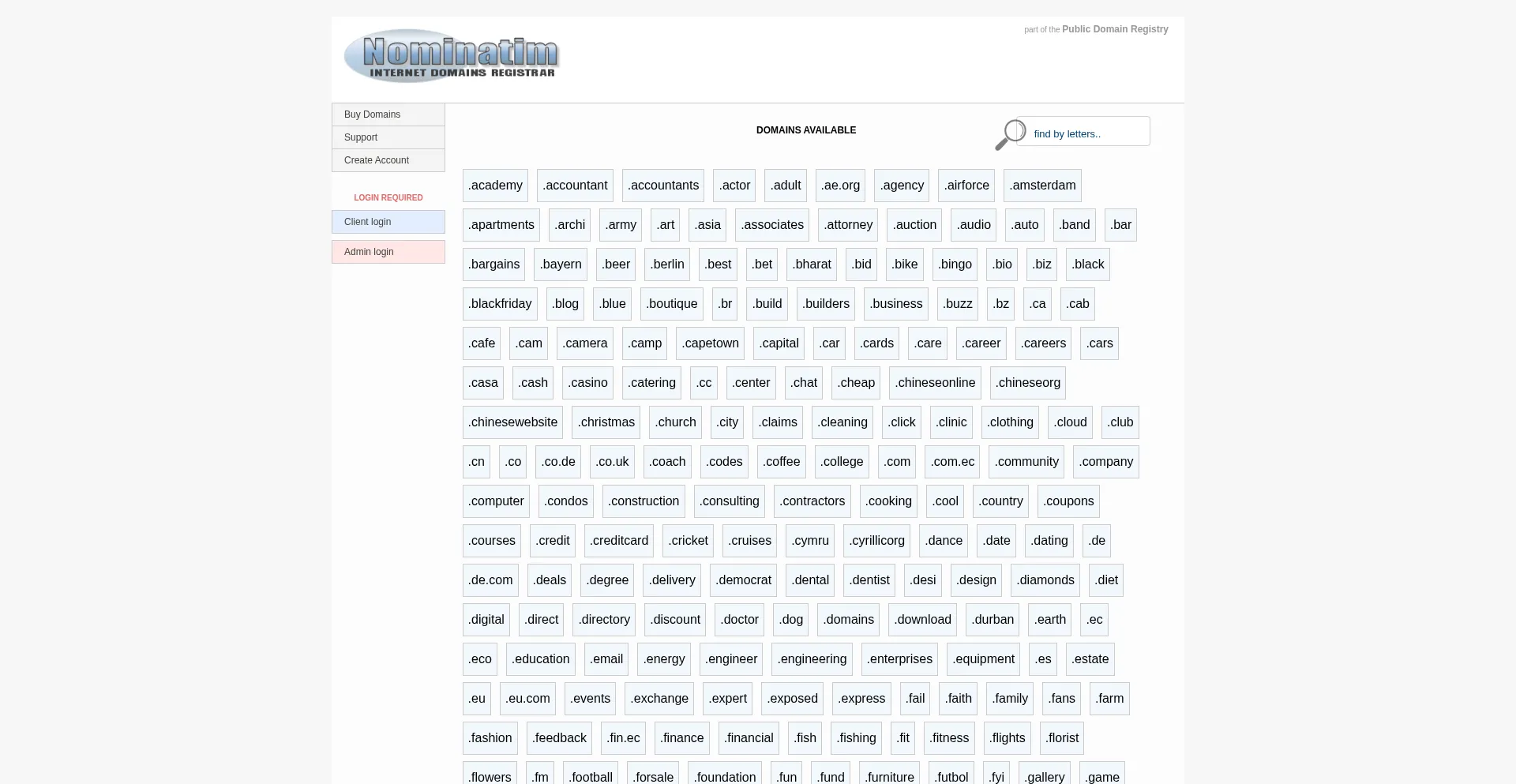The height and width of the screenshot is (784, 1516).
Task: Select the .dating domain
Action: [x=1049, y=541]
